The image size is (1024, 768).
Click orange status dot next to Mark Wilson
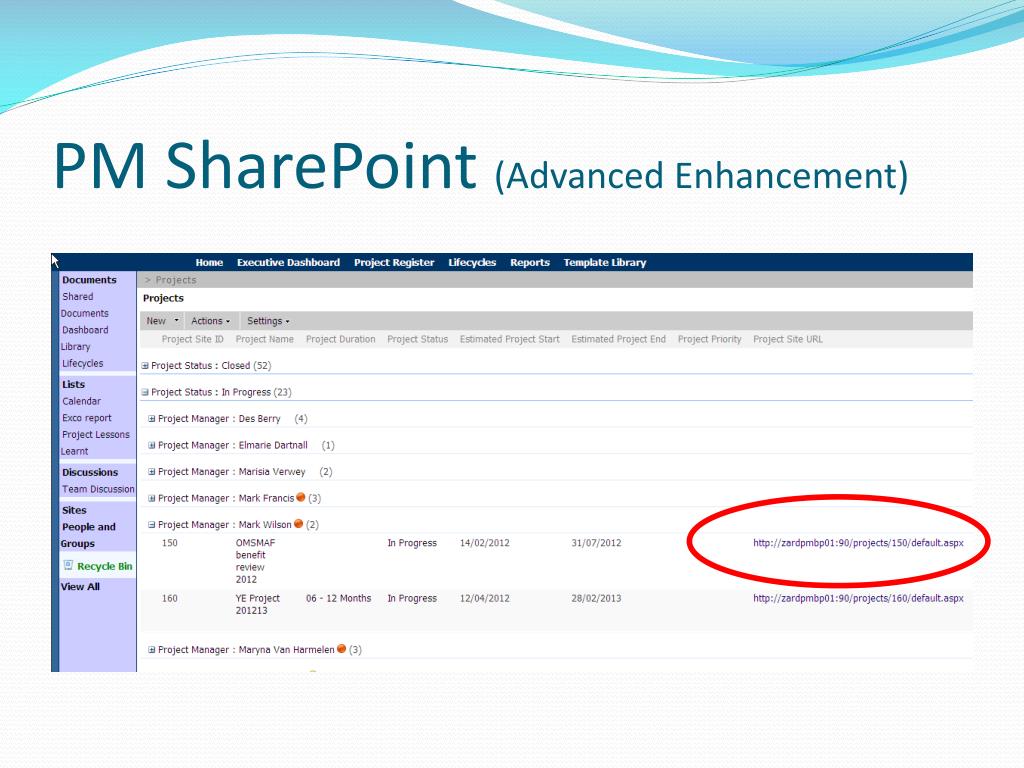[298, 524]
